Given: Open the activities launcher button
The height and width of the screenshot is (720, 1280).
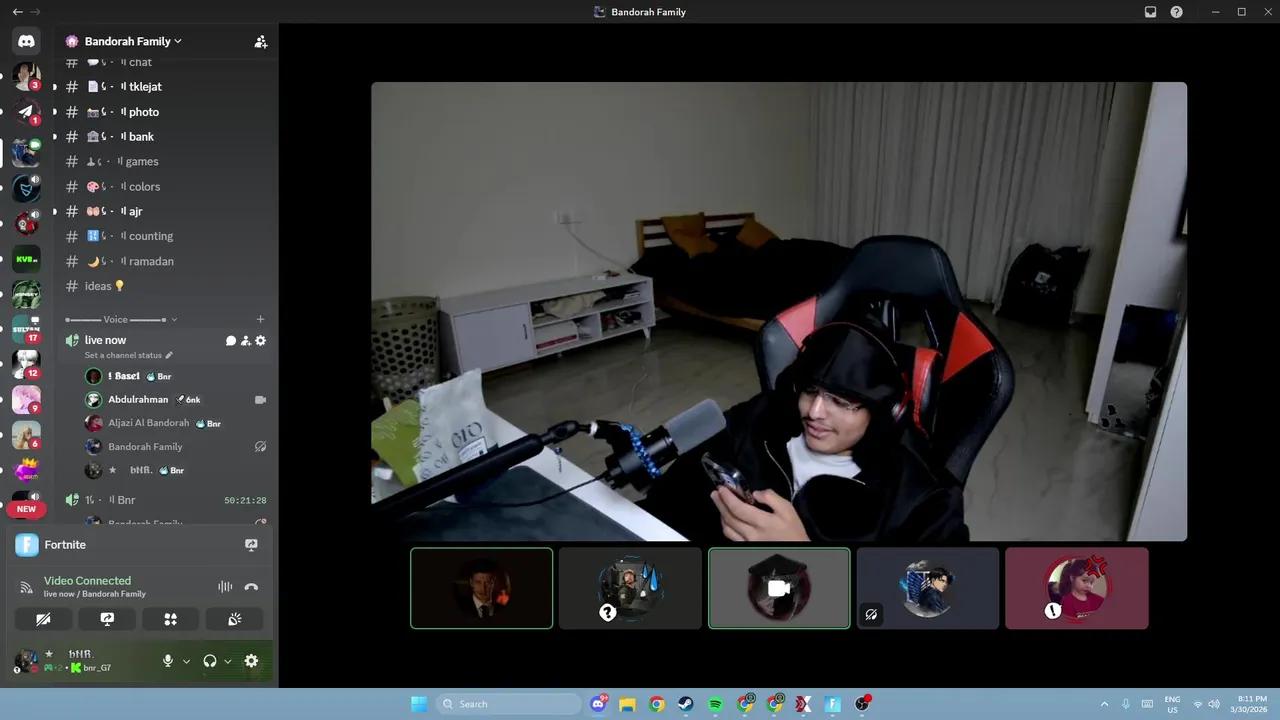Looking at the screenshot, I should (171, 619).
